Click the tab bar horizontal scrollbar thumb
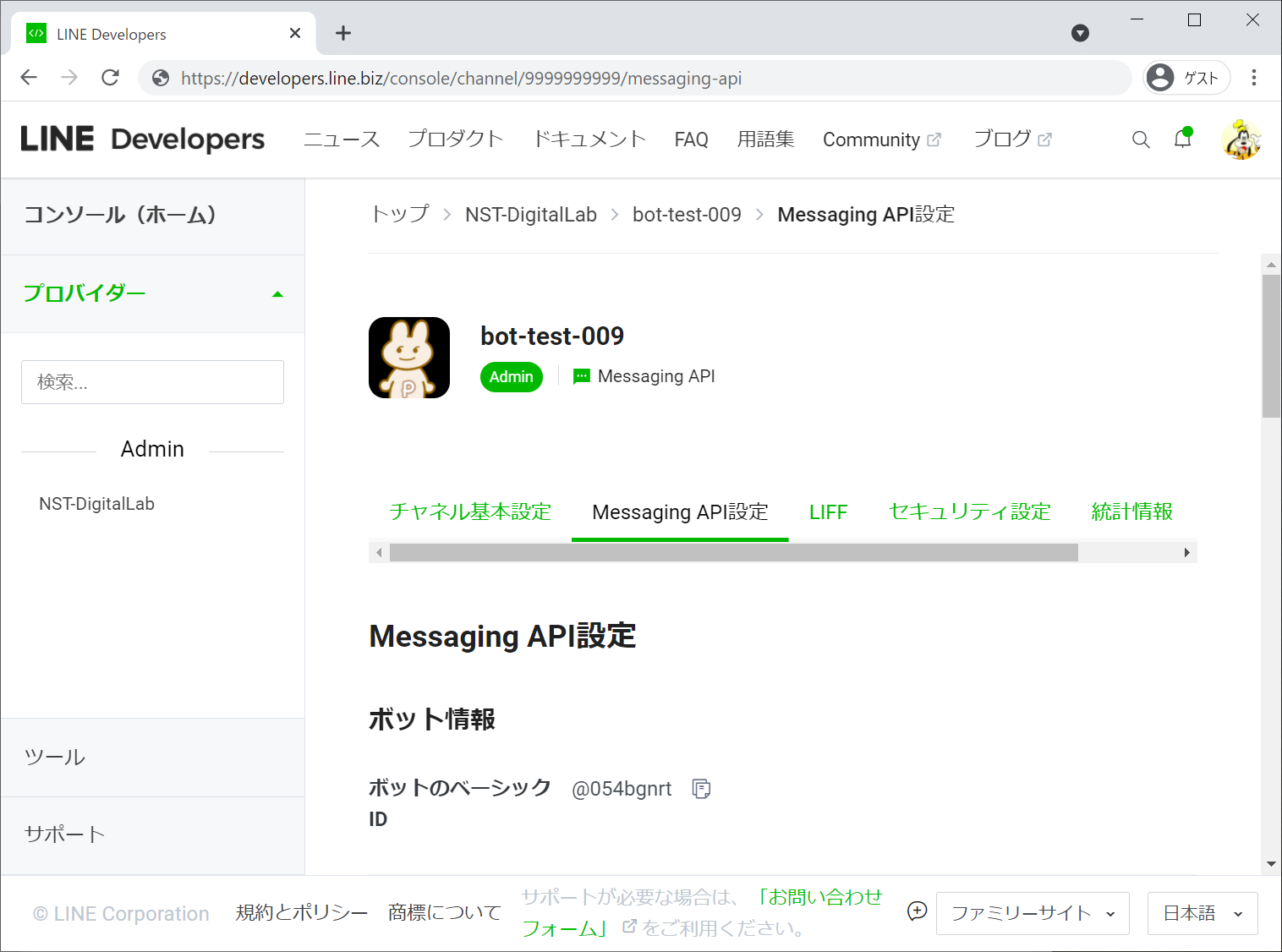Viewport: 1282px width, 952px height. (733, 553)
